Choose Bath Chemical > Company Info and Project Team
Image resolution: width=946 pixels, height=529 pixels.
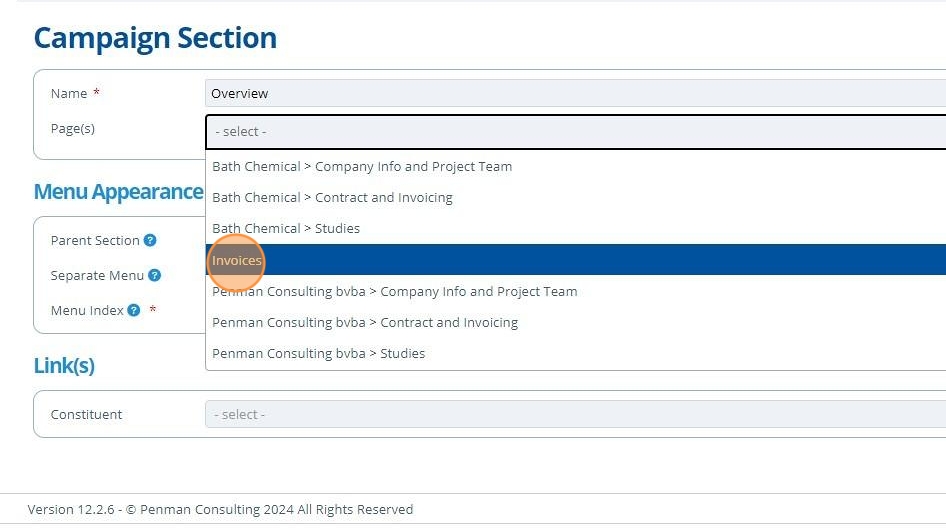point(362,167)
